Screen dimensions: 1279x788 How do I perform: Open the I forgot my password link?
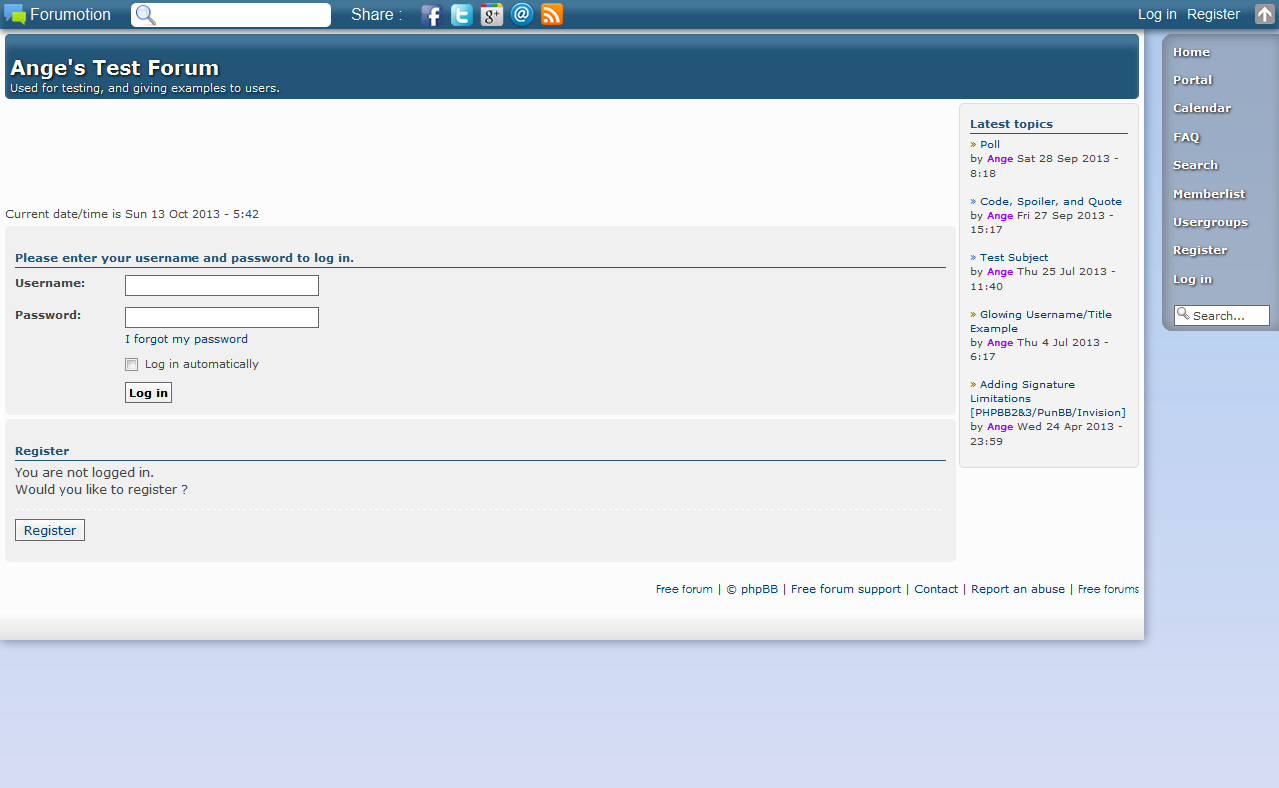click(x=186, y=339)
